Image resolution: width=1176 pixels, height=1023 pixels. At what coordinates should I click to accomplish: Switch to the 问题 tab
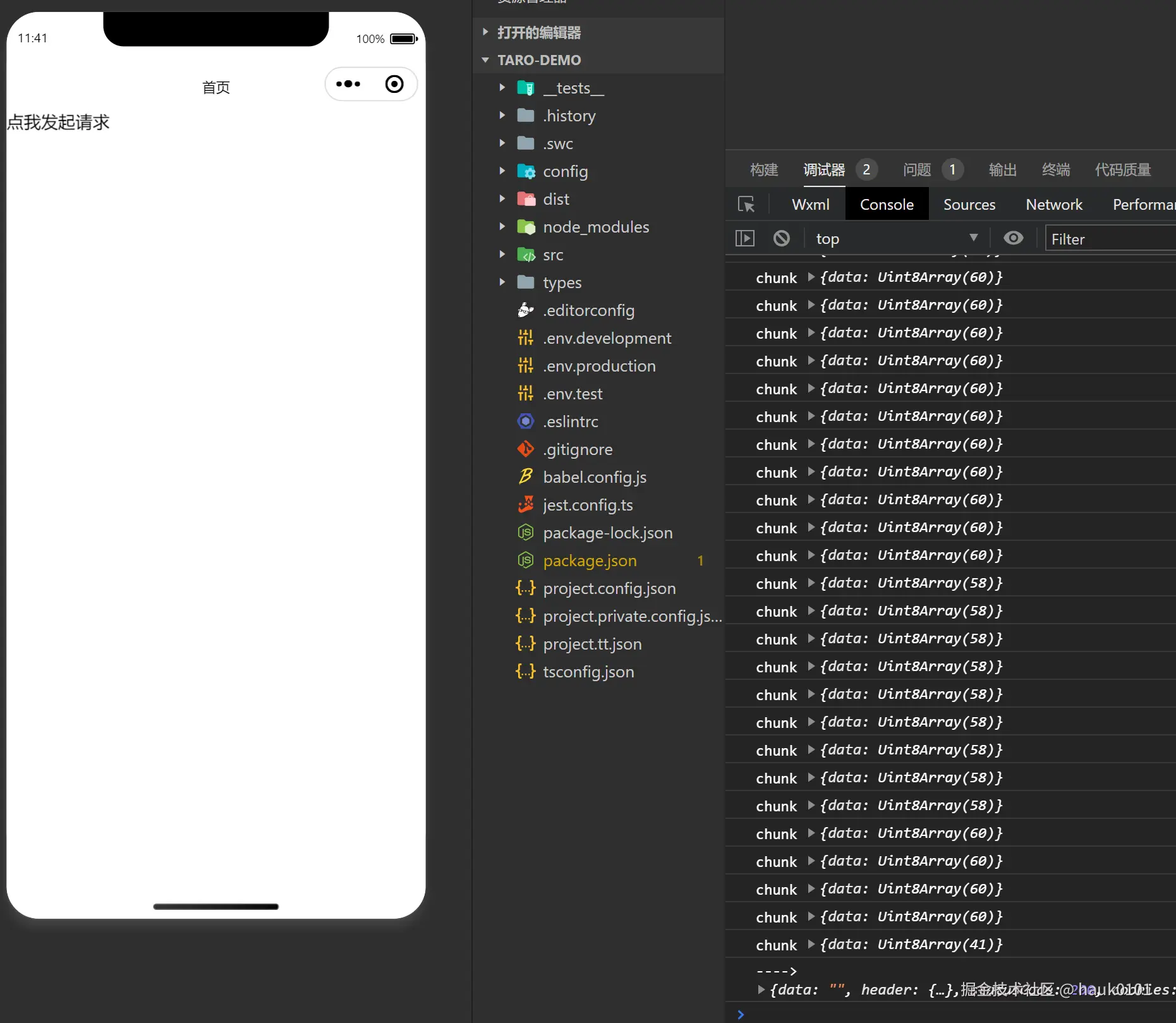pyautogui.click(x=917, y=170)
